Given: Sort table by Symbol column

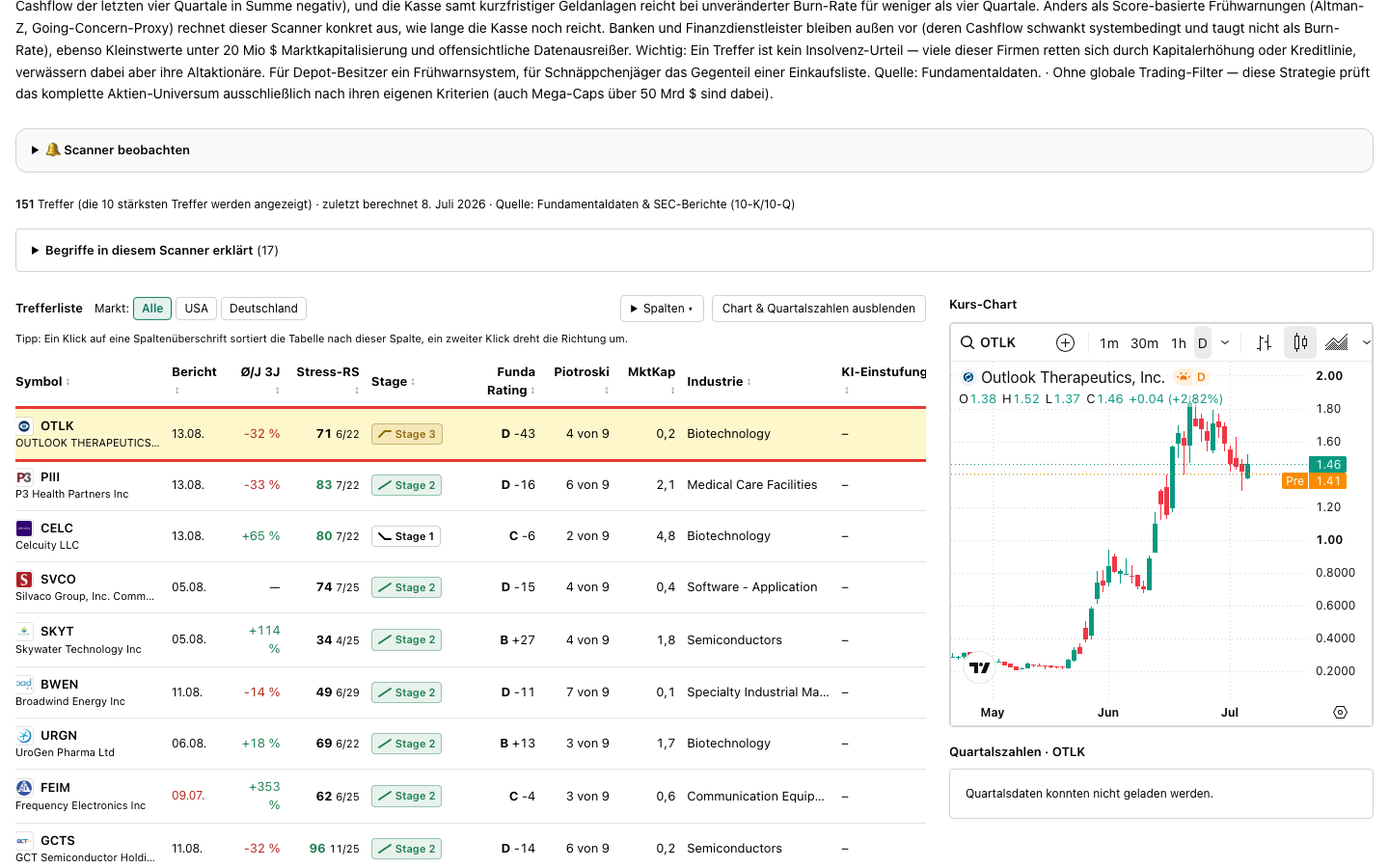Looking at the screenshot, I should (42, 382).
